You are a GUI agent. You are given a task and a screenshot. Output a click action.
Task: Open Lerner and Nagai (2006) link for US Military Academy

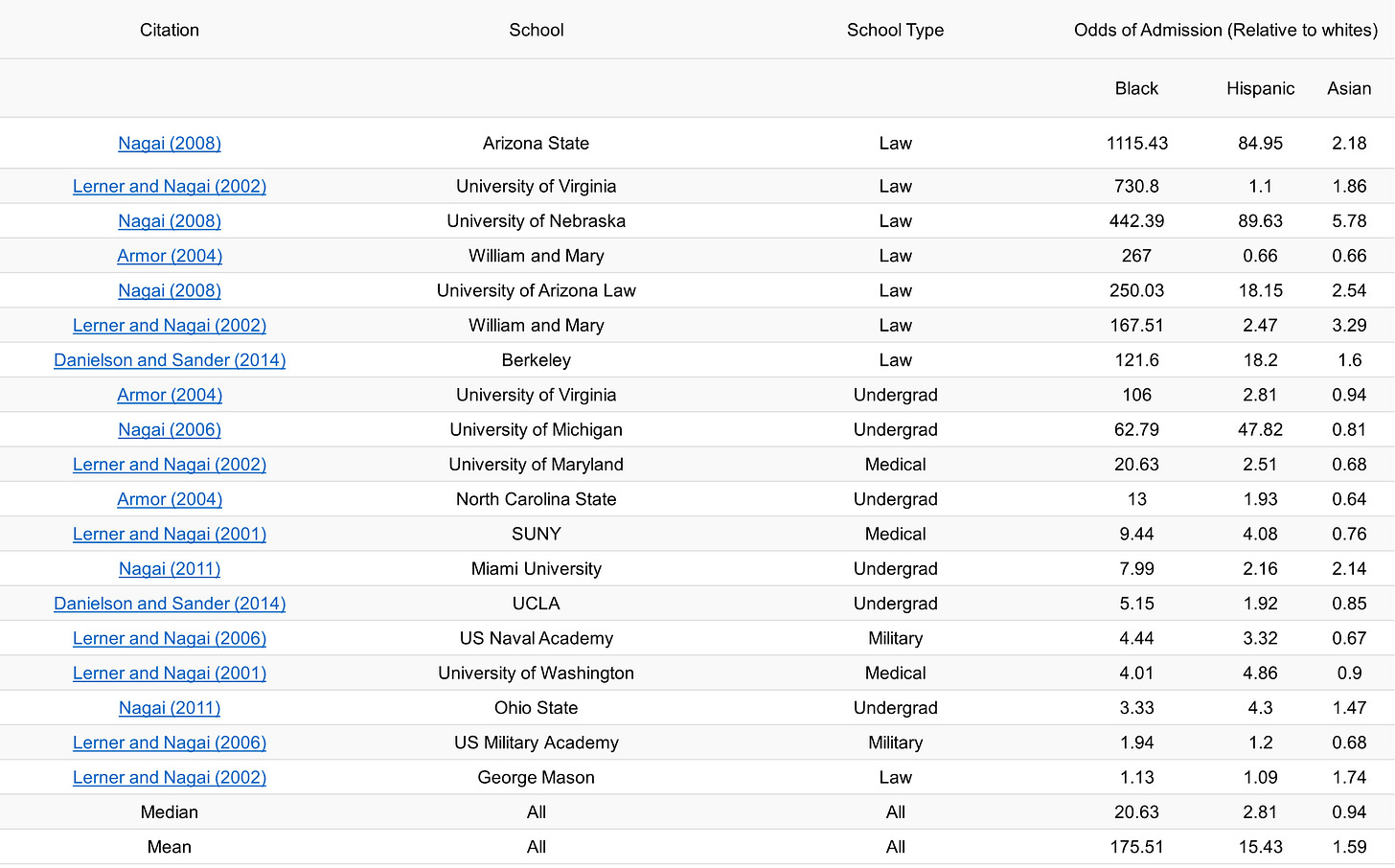170,742
